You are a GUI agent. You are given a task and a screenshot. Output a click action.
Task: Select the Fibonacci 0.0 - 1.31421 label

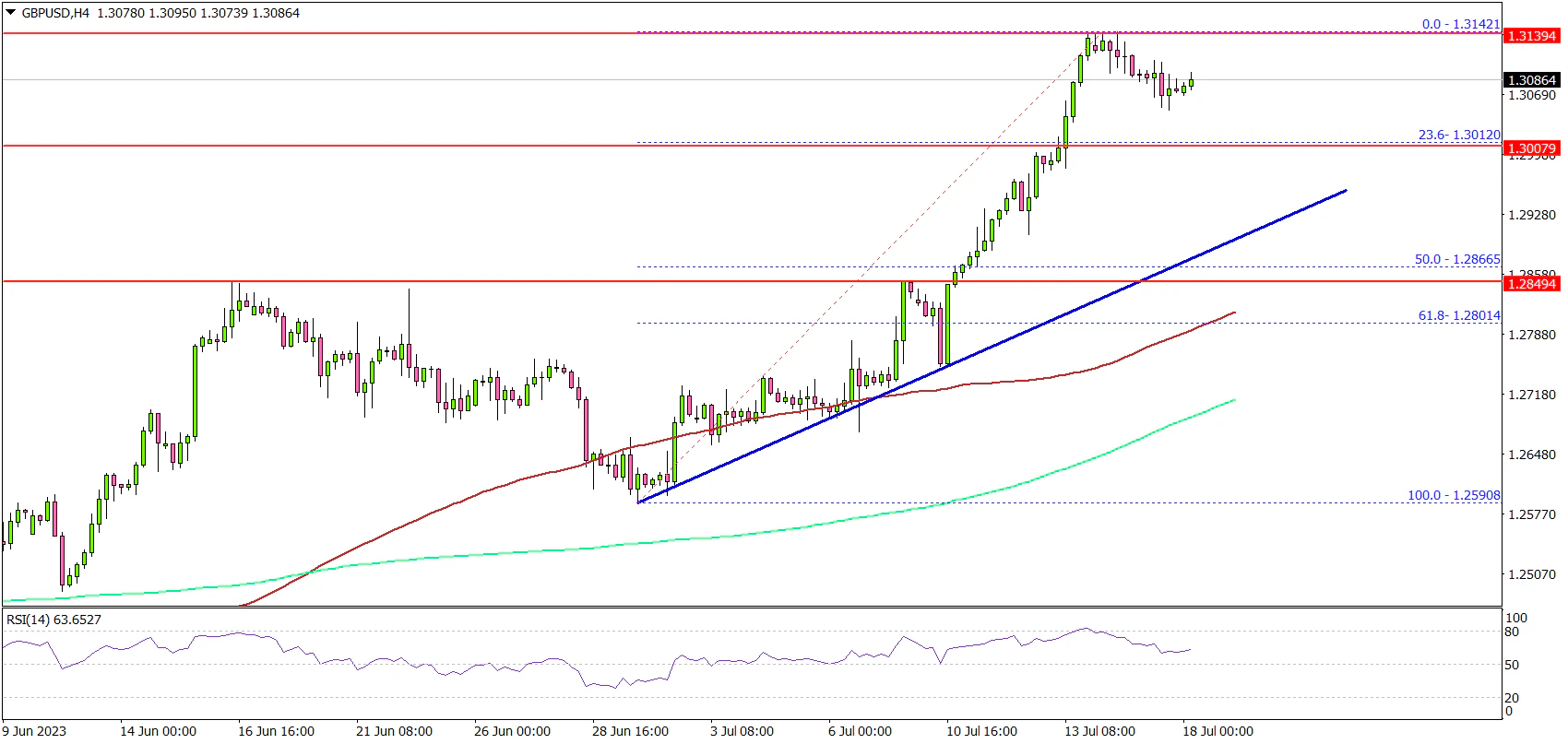click(x=1460, y=24)
